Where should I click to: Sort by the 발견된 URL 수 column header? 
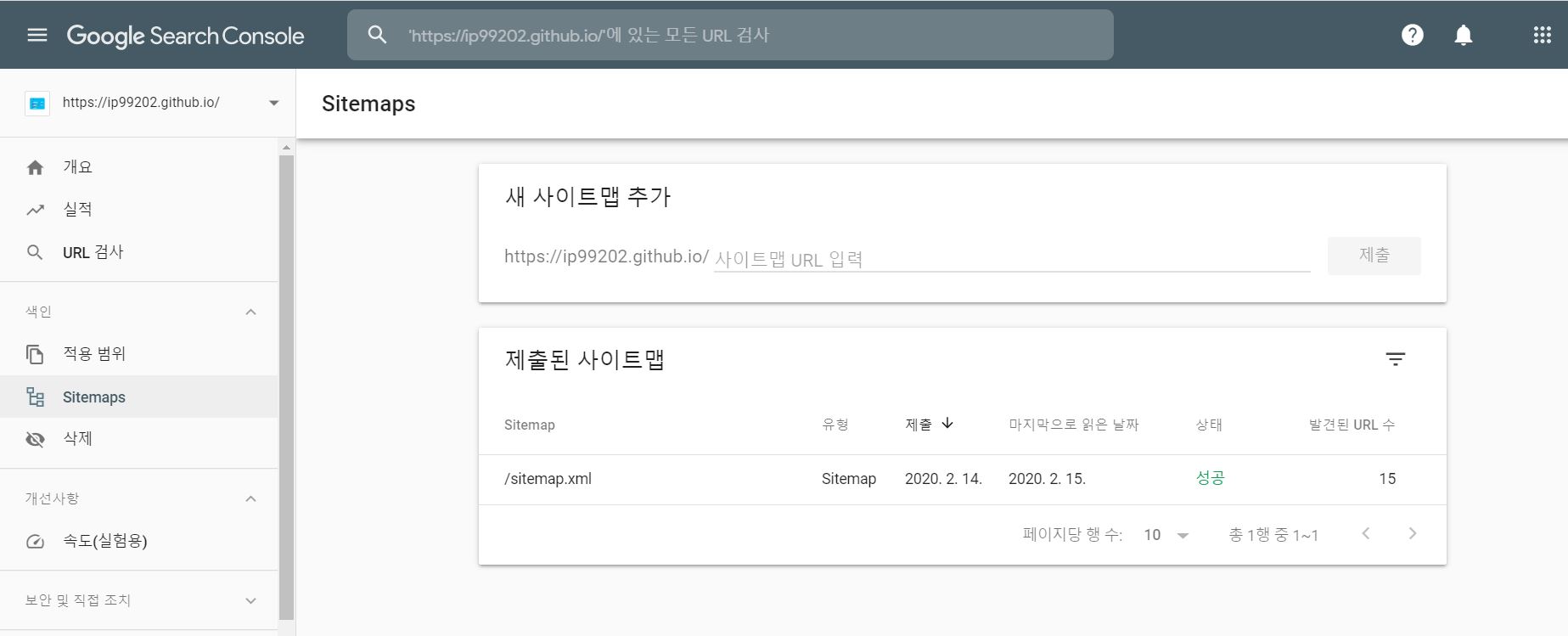pyautogui.click(x=1352, y=425)
